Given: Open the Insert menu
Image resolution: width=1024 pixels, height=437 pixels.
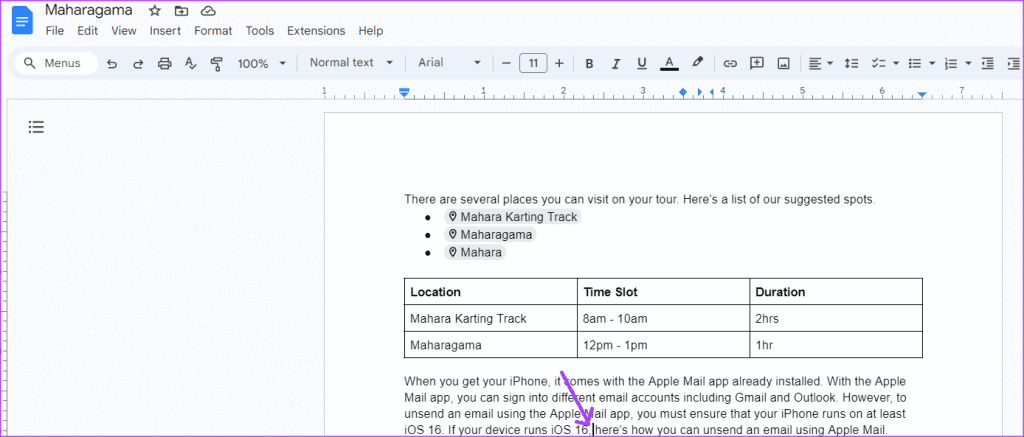Looking at the screenshot, I should coord(165,31).
